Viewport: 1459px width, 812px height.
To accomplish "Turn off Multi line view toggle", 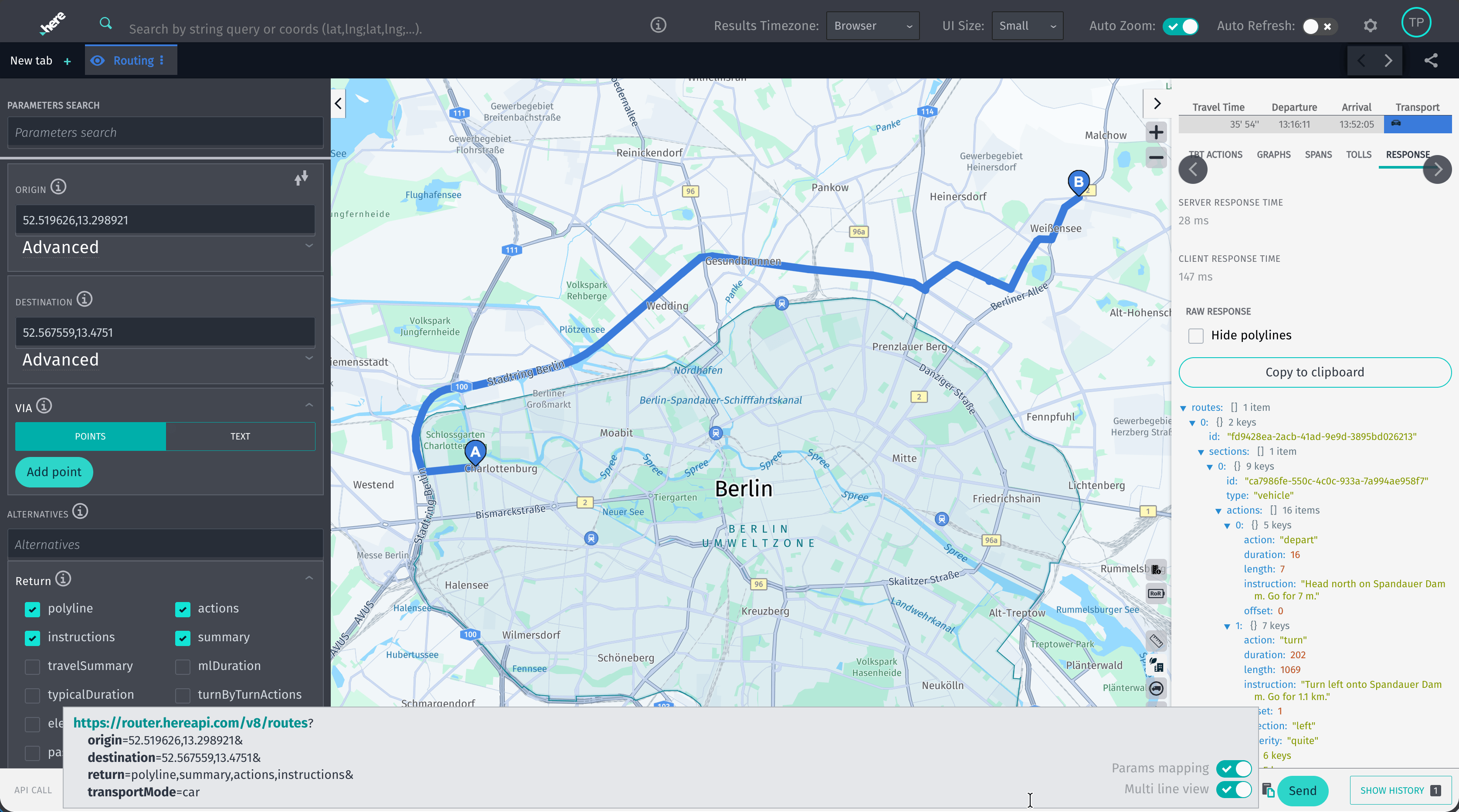I will click(1234, 789).
